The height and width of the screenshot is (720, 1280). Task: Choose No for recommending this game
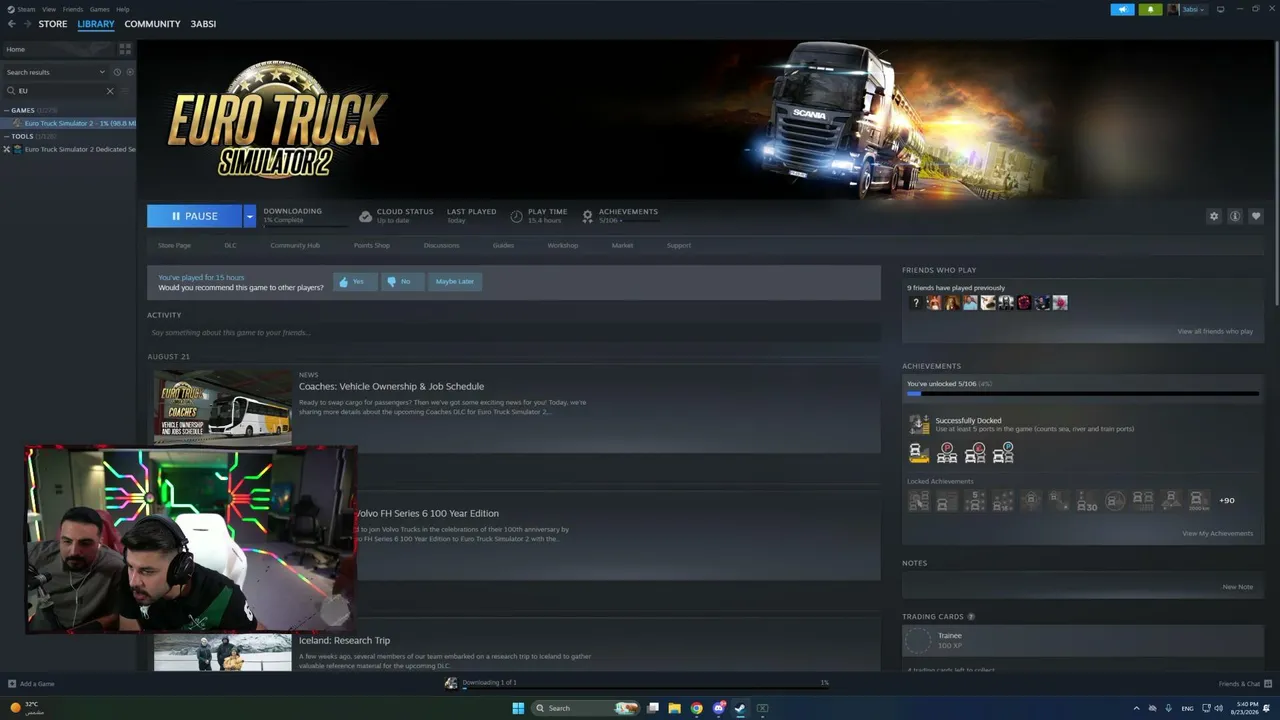[402, 282]
